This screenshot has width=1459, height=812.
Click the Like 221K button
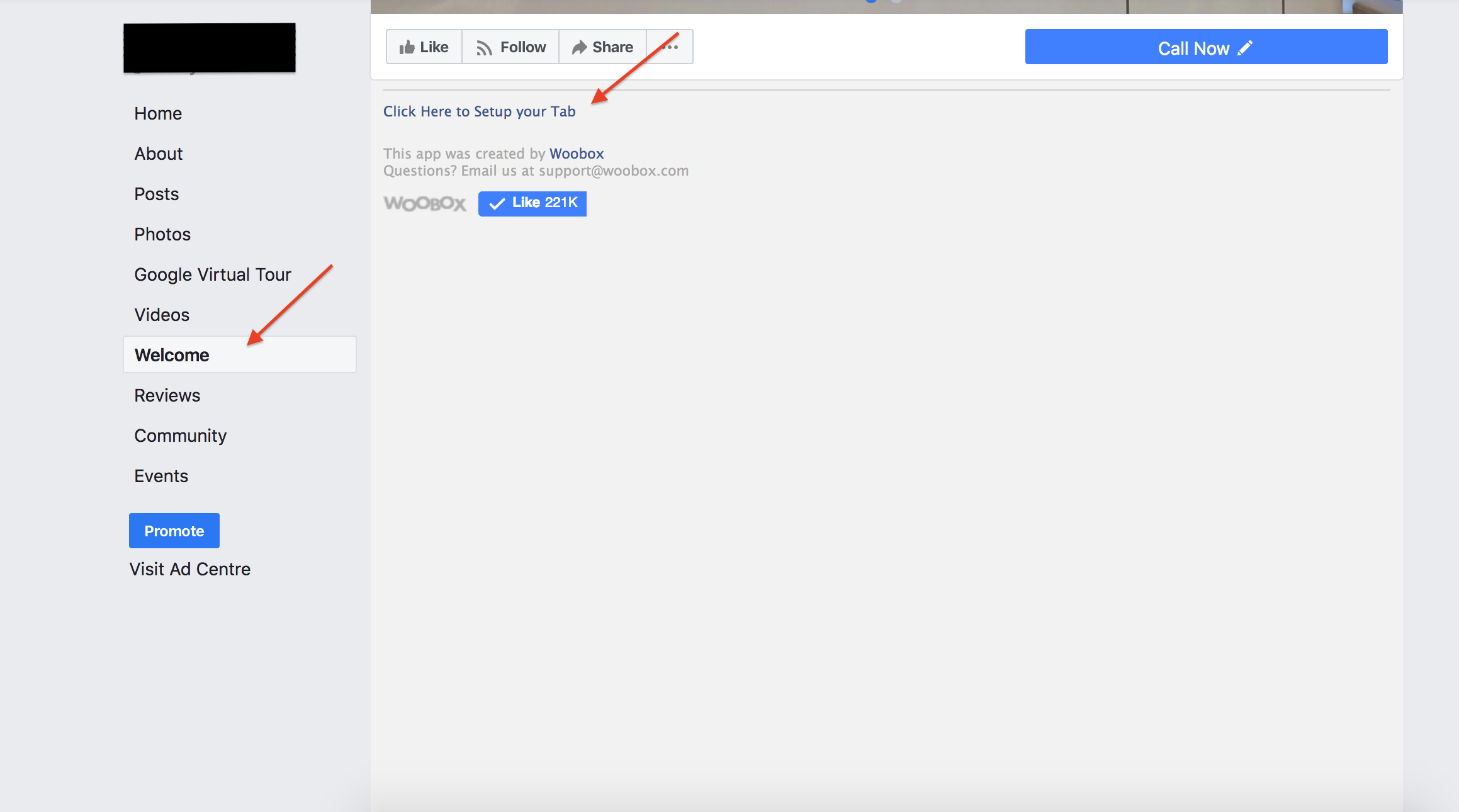click(532, 203)
